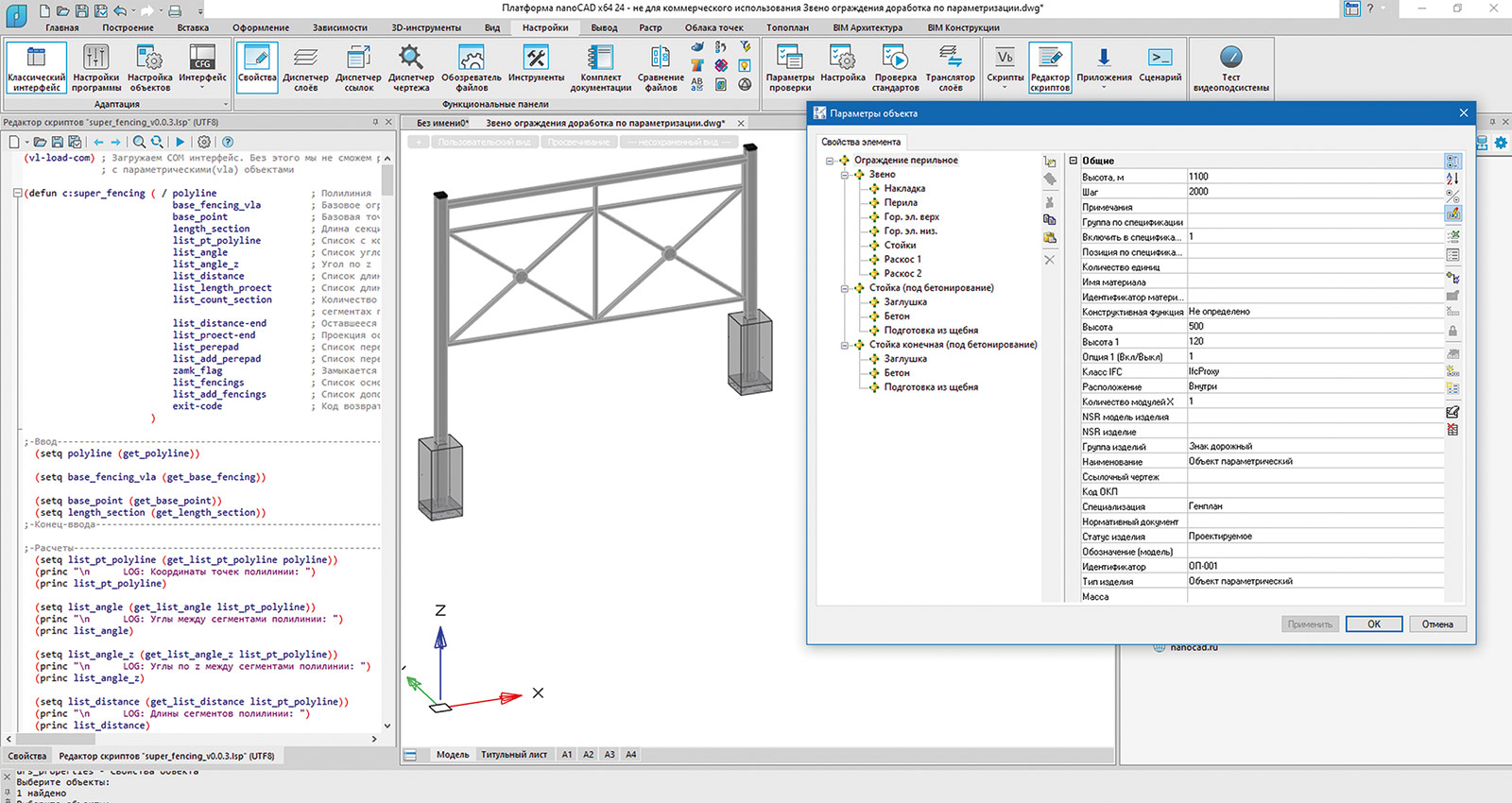The height and width of the screenshot is (803, 1512).
Task: Open Настройка объектов
Action: pyautogui.click(x=150, y=67)
